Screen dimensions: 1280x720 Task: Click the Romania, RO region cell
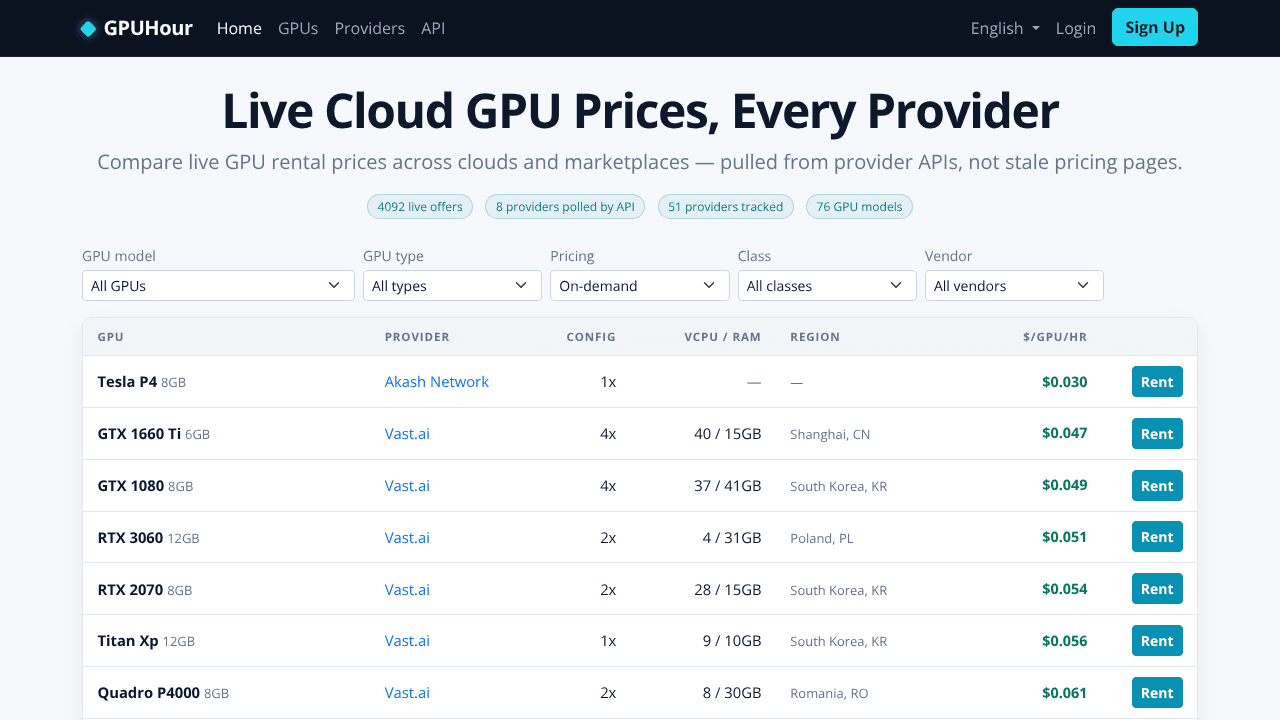click(x=829, y=693)
